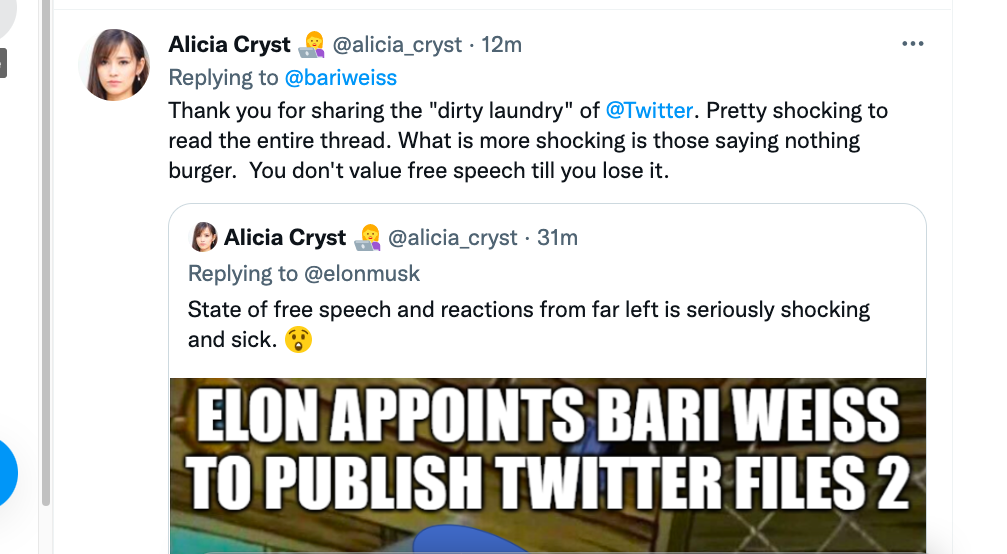The height and width of the screenshot is (554, 1007).
Task: Click the Replying to @elonmusk text
Action: click(x=304, y=273)
